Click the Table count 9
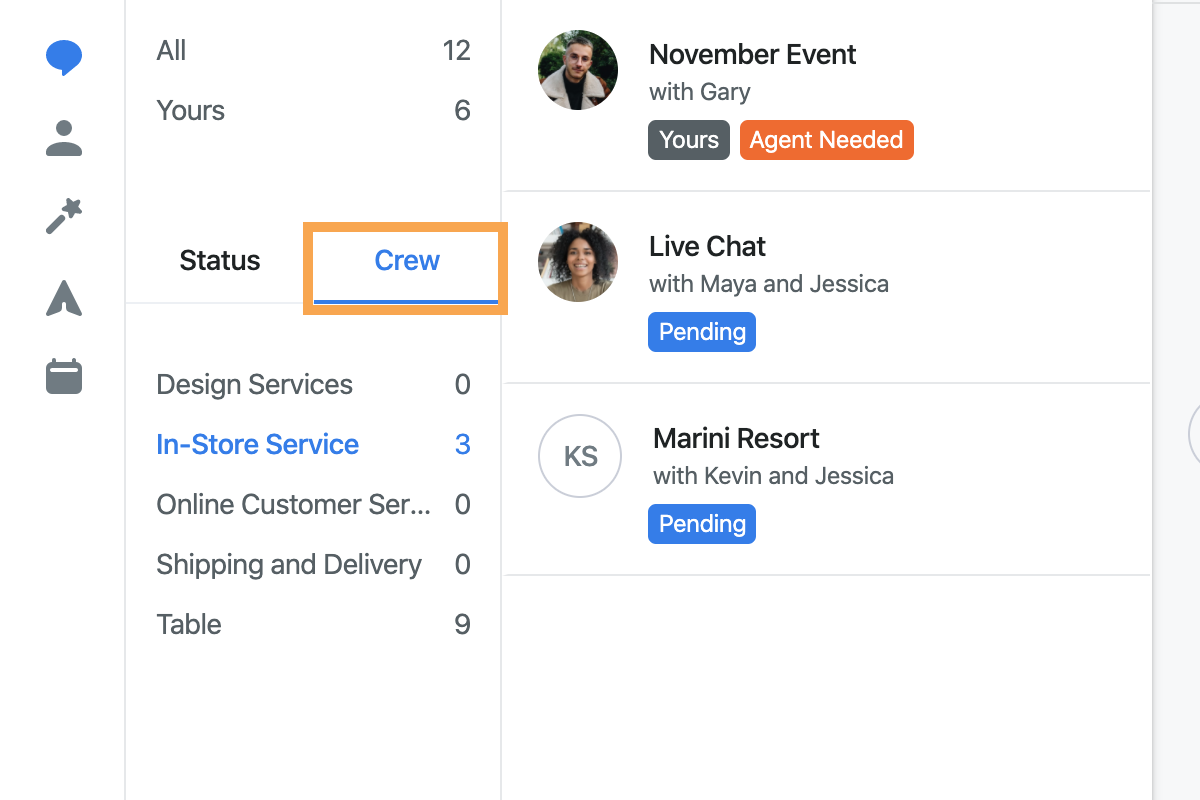The image size is (1200, 800). [462, 625]
